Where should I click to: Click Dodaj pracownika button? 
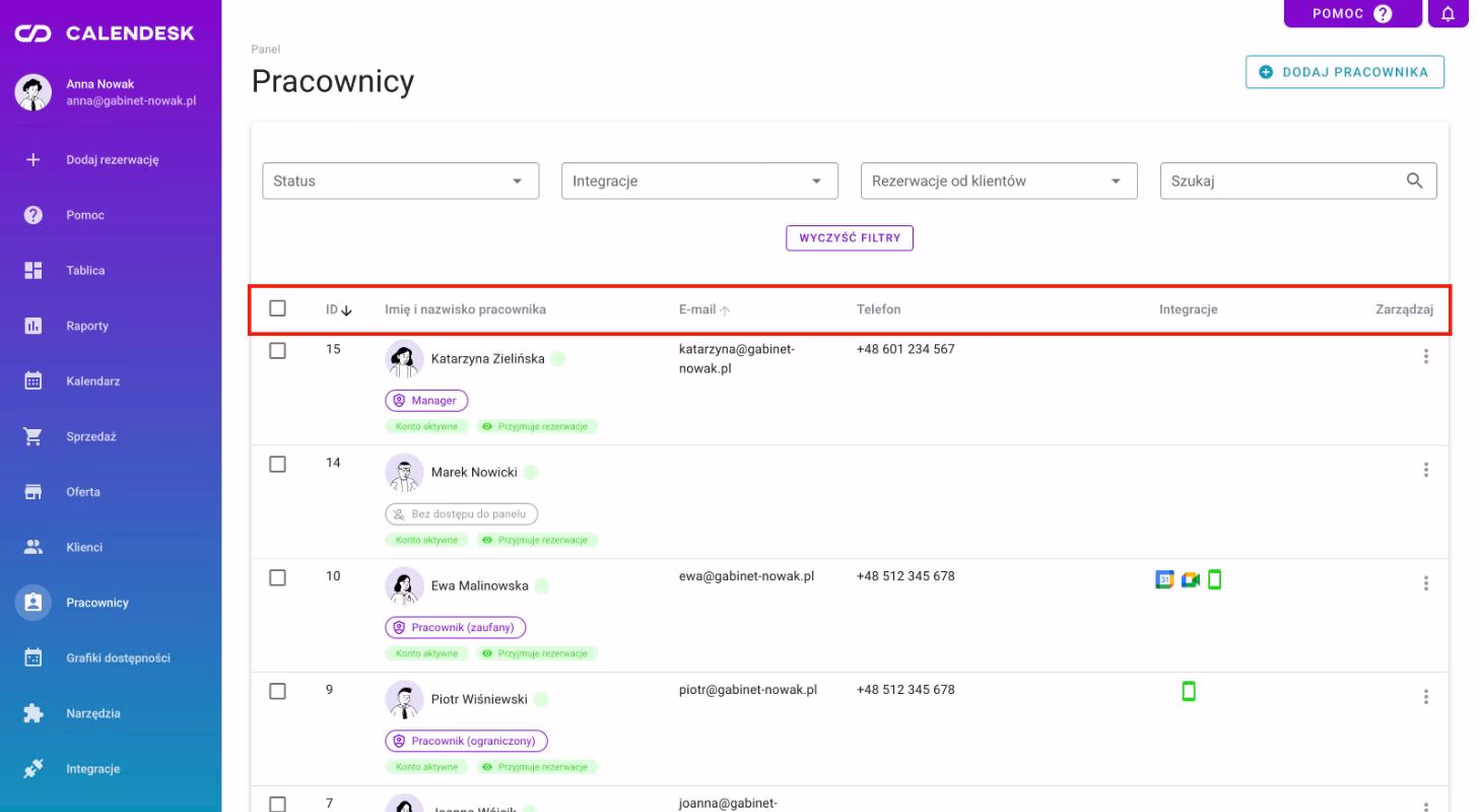pos(1344,72)
